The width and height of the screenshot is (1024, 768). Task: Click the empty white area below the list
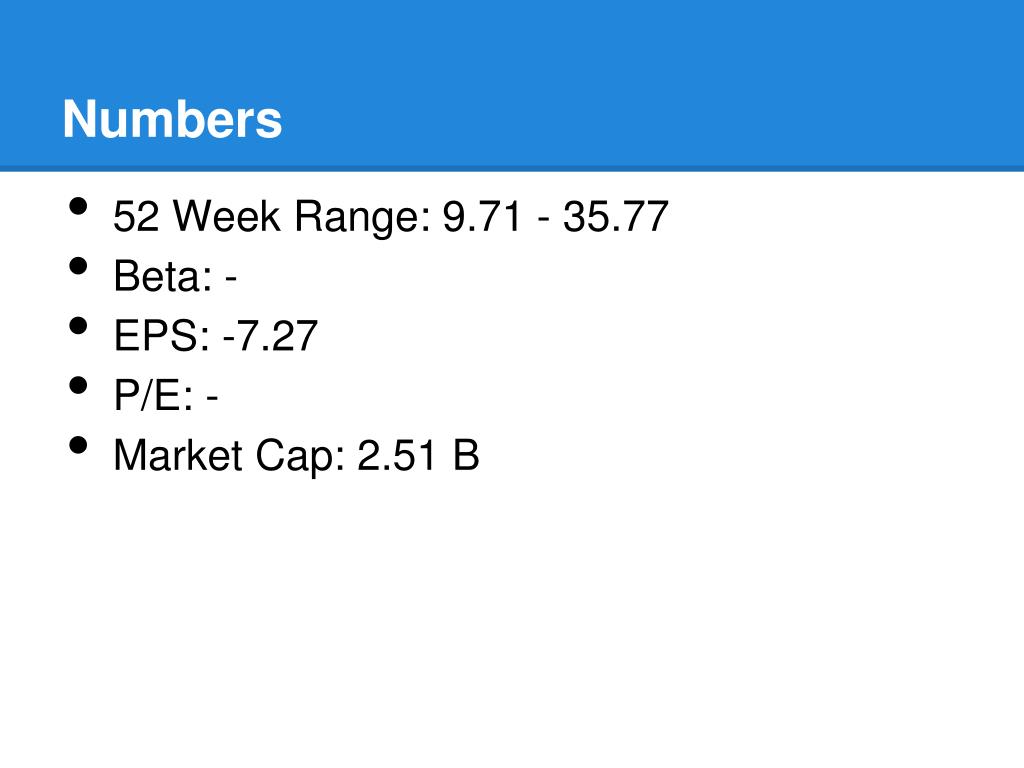pyautogui.click(x=512, y=620)
